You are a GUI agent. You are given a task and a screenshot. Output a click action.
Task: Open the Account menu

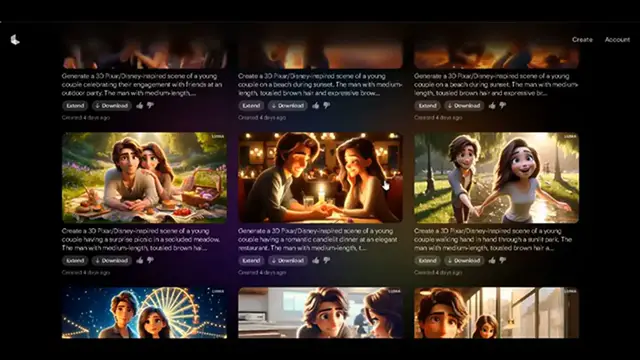(617, 40)
